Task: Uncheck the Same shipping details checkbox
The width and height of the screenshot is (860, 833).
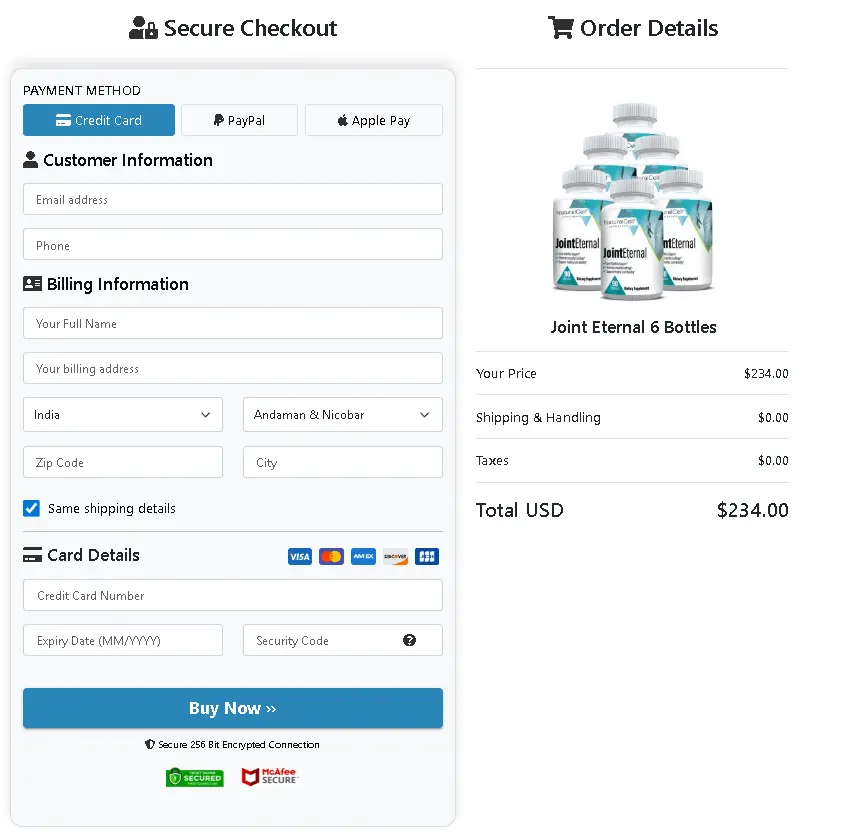Action: pos(31,508)
